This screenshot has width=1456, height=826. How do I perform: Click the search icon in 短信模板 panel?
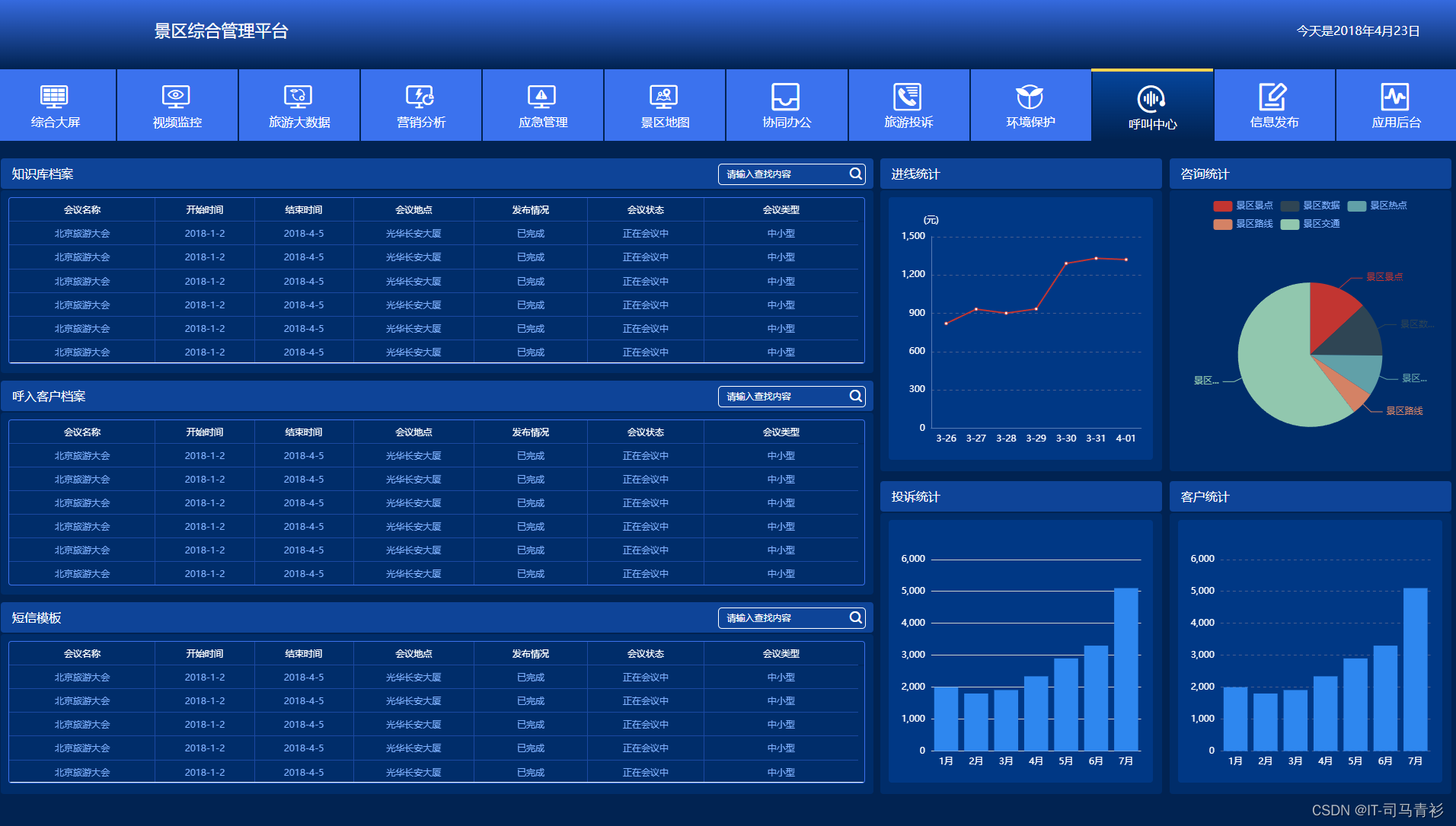pos(854,617)
